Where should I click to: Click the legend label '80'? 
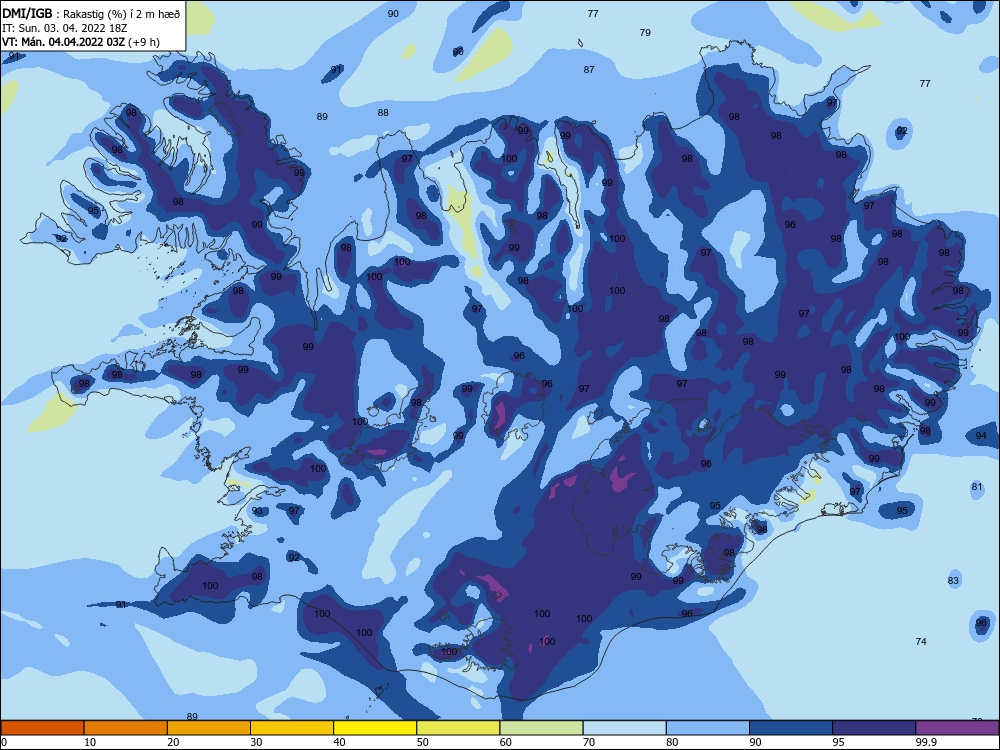pos(673,742)
